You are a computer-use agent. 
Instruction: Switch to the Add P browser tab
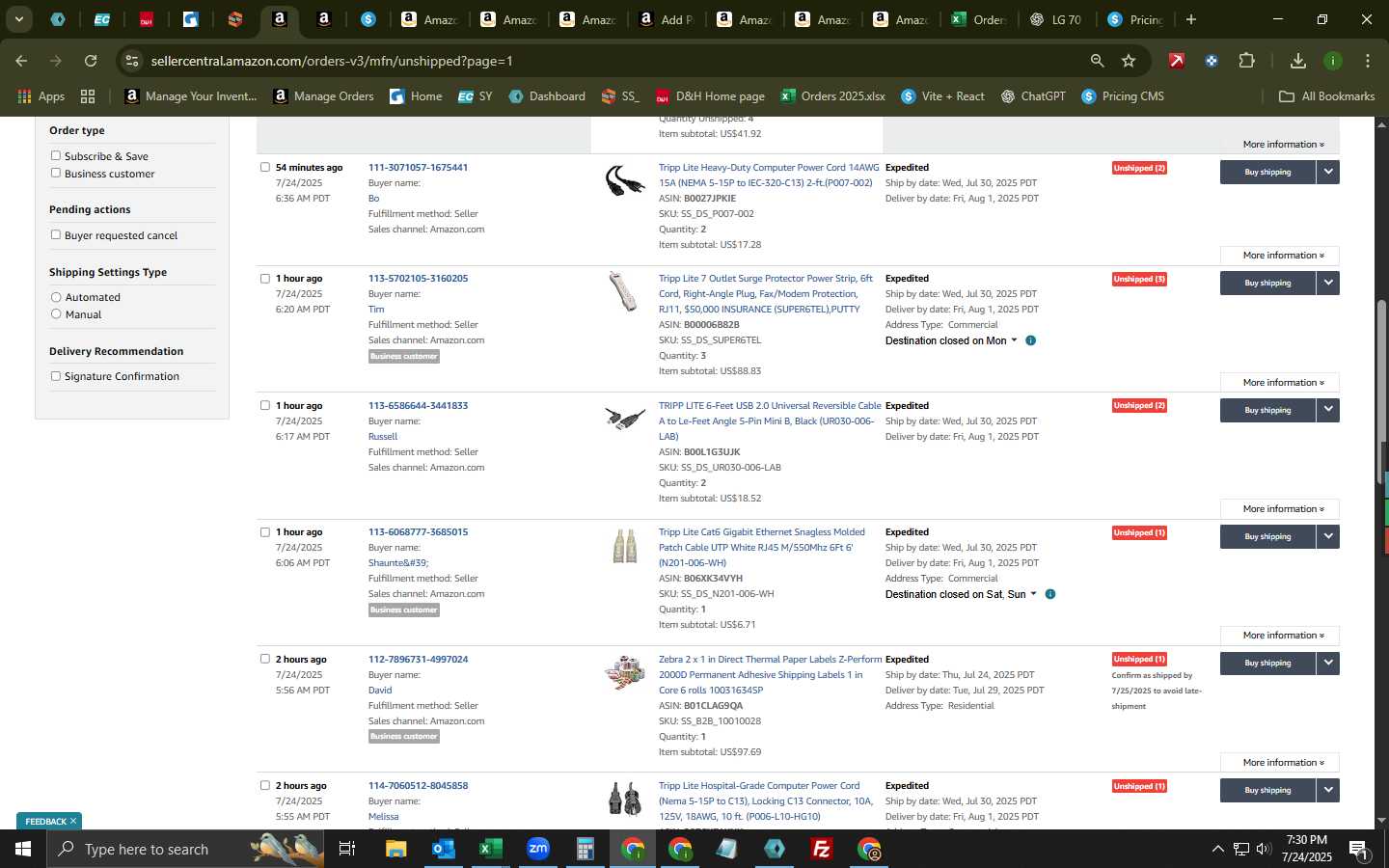[x=666, y=19]
